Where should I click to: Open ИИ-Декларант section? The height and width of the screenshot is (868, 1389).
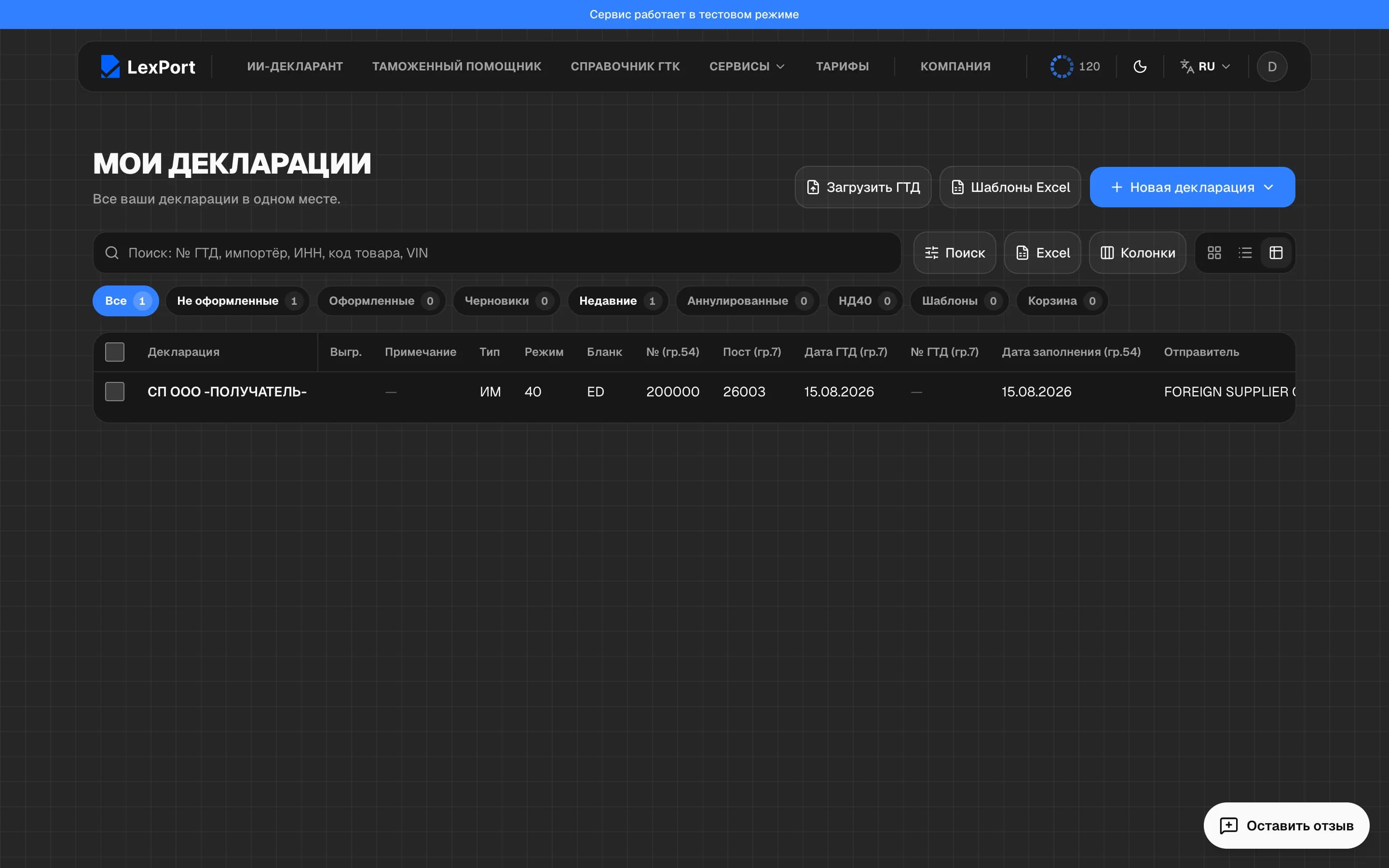coord(295,67)
